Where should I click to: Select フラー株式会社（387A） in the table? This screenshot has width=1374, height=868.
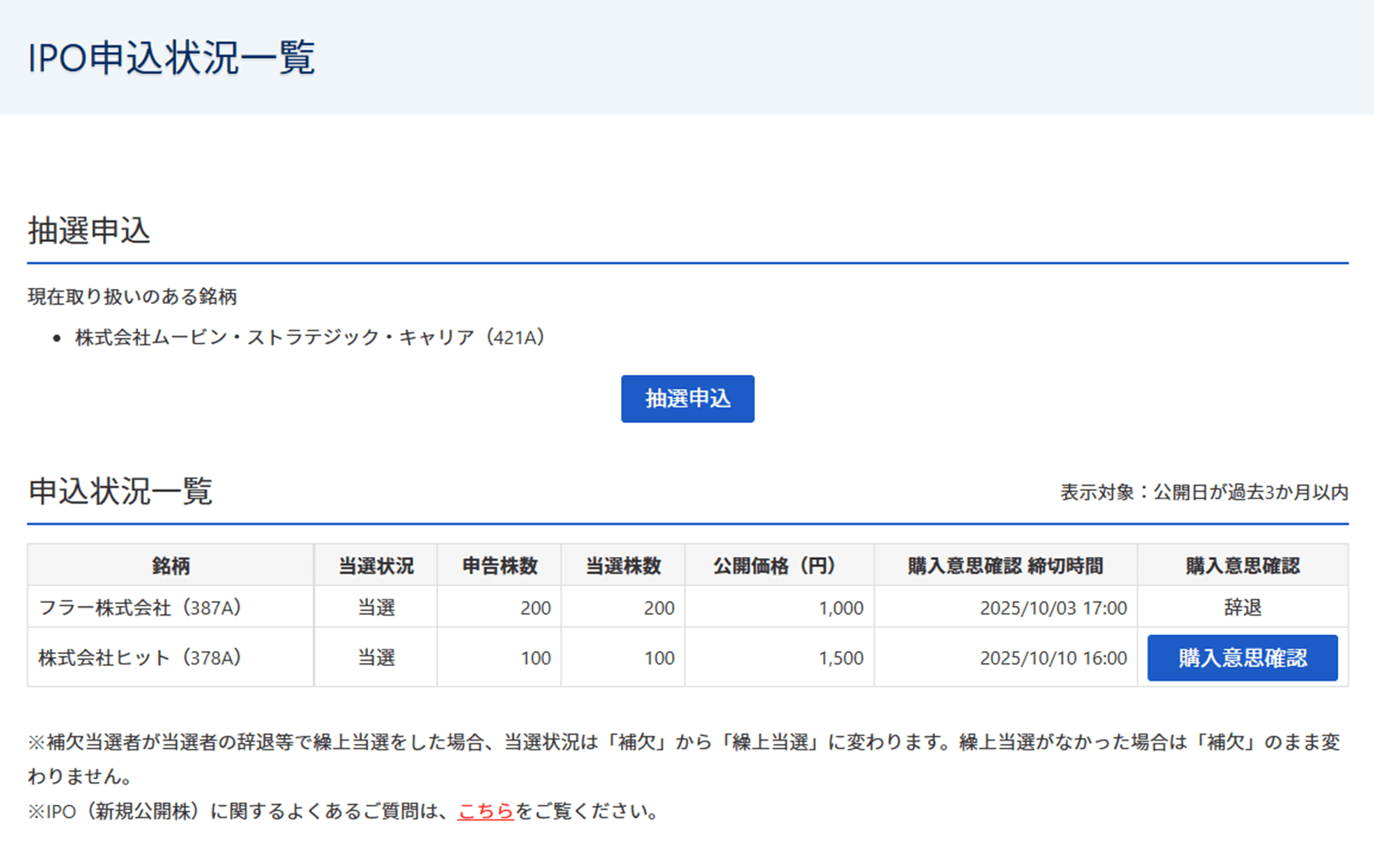point(140,607)
